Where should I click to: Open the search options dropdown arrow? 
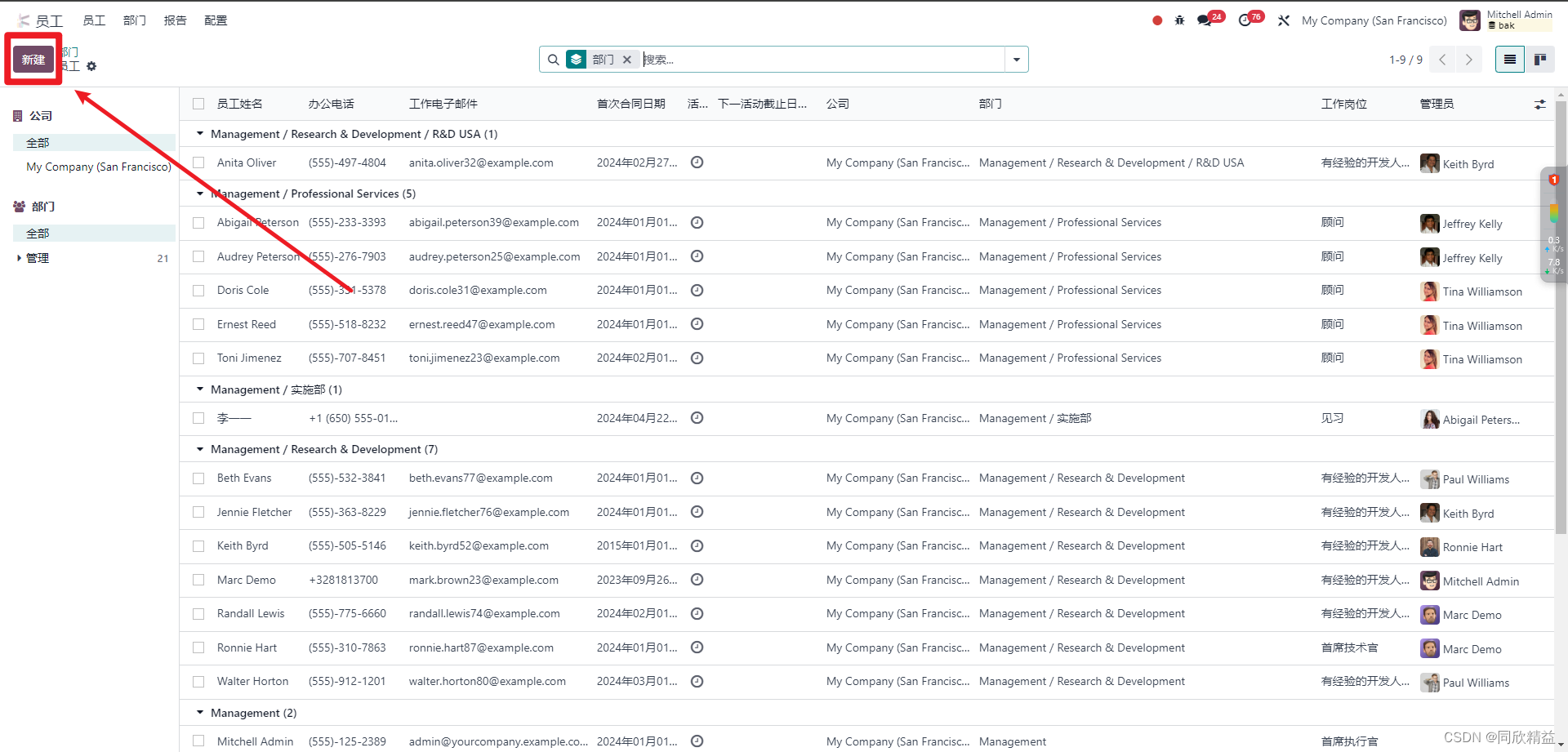pyautogui.click(x=1015, y=59)
